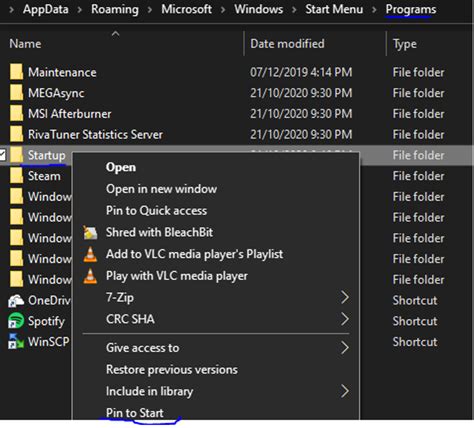474x428 pixels.
Task: Select the MEGAsync folder icon
Action: [16, 93]
